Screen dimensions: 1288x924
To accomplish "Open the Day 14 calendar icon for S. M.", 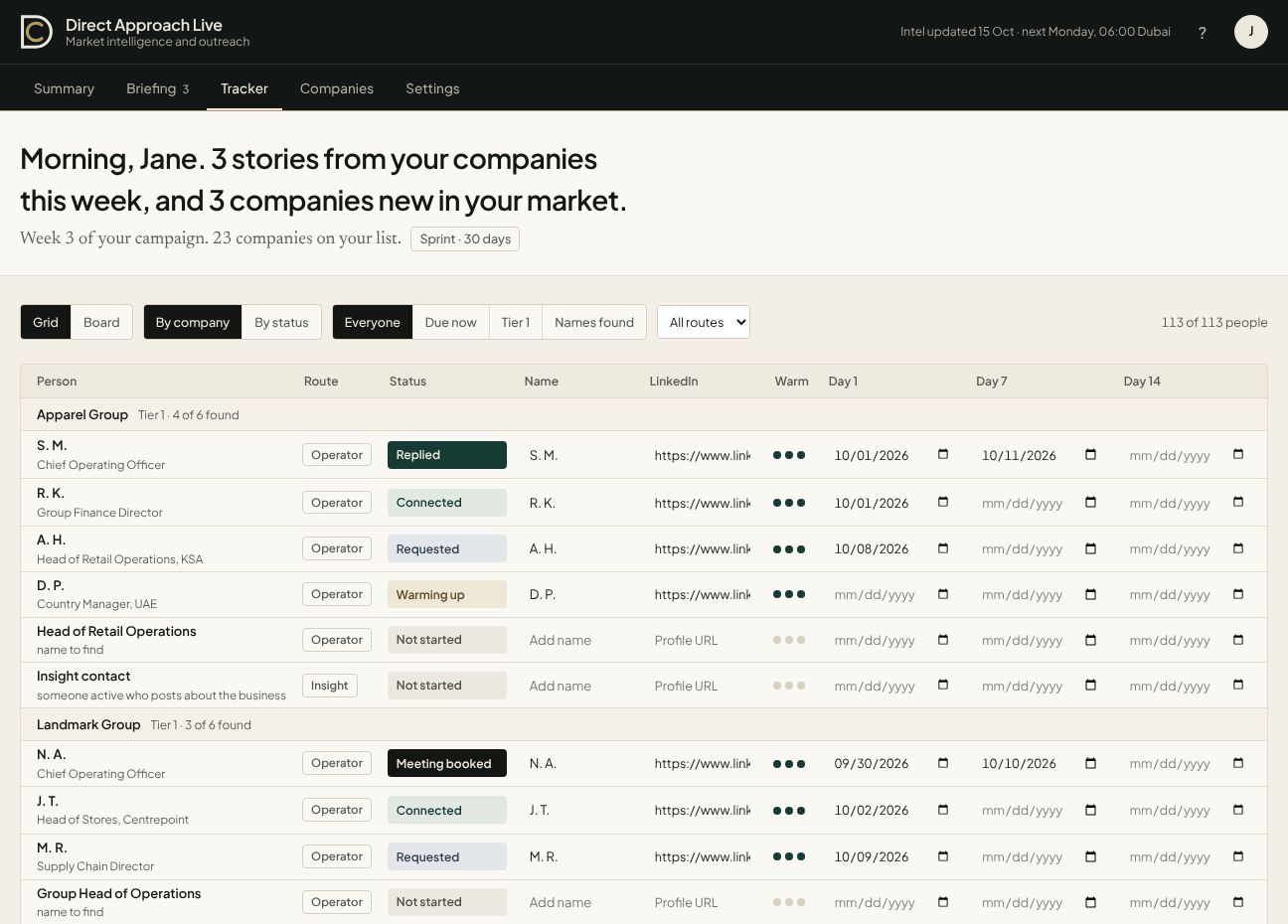I will tap(1238, 454).
